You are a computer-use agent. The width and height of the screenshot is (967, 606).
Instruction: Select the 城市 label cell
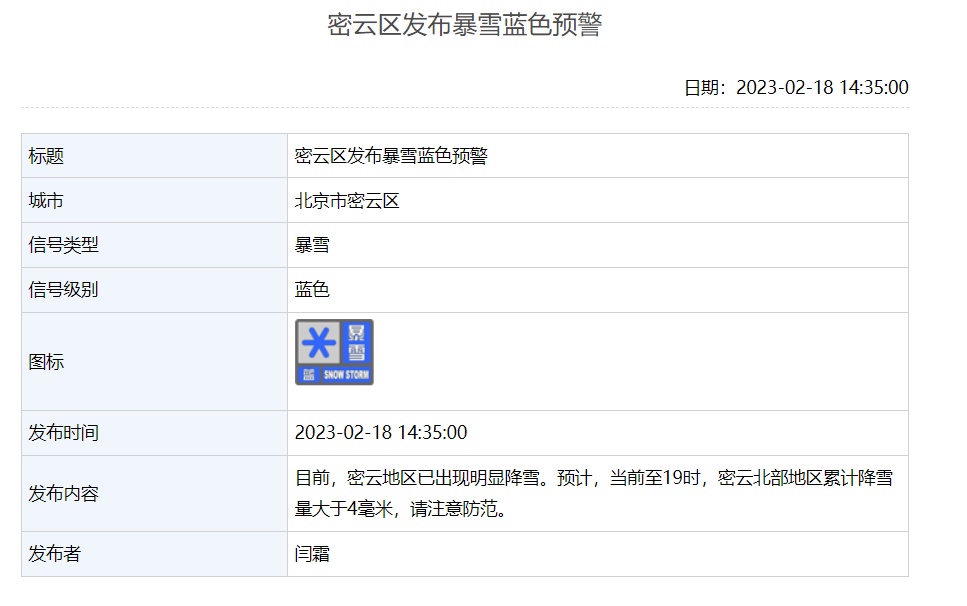pyautogui.click(x=46, y=201)
